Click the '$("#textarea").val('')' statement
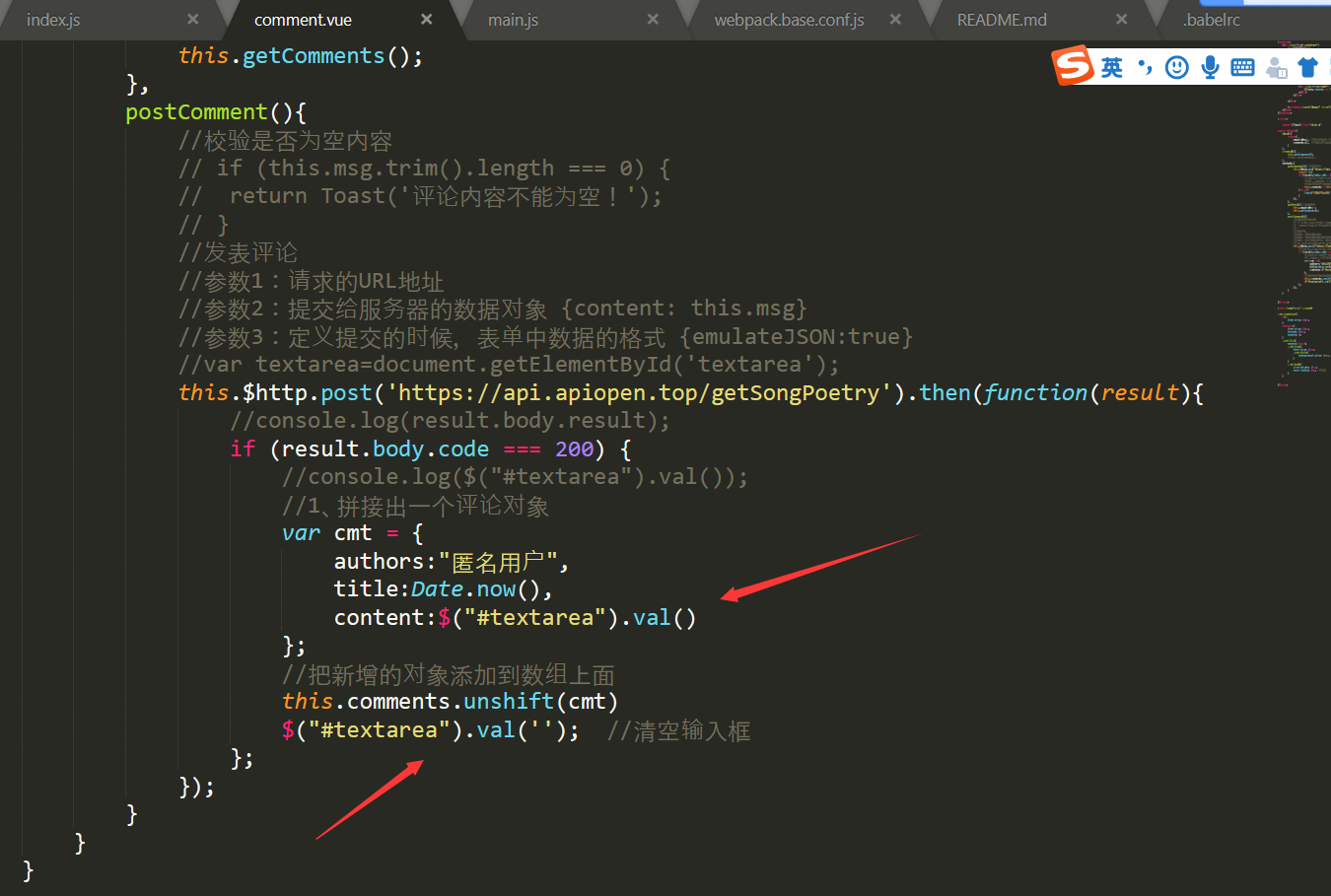Image resolution: width=1331 pixels, height=896 pixels. 430,730
